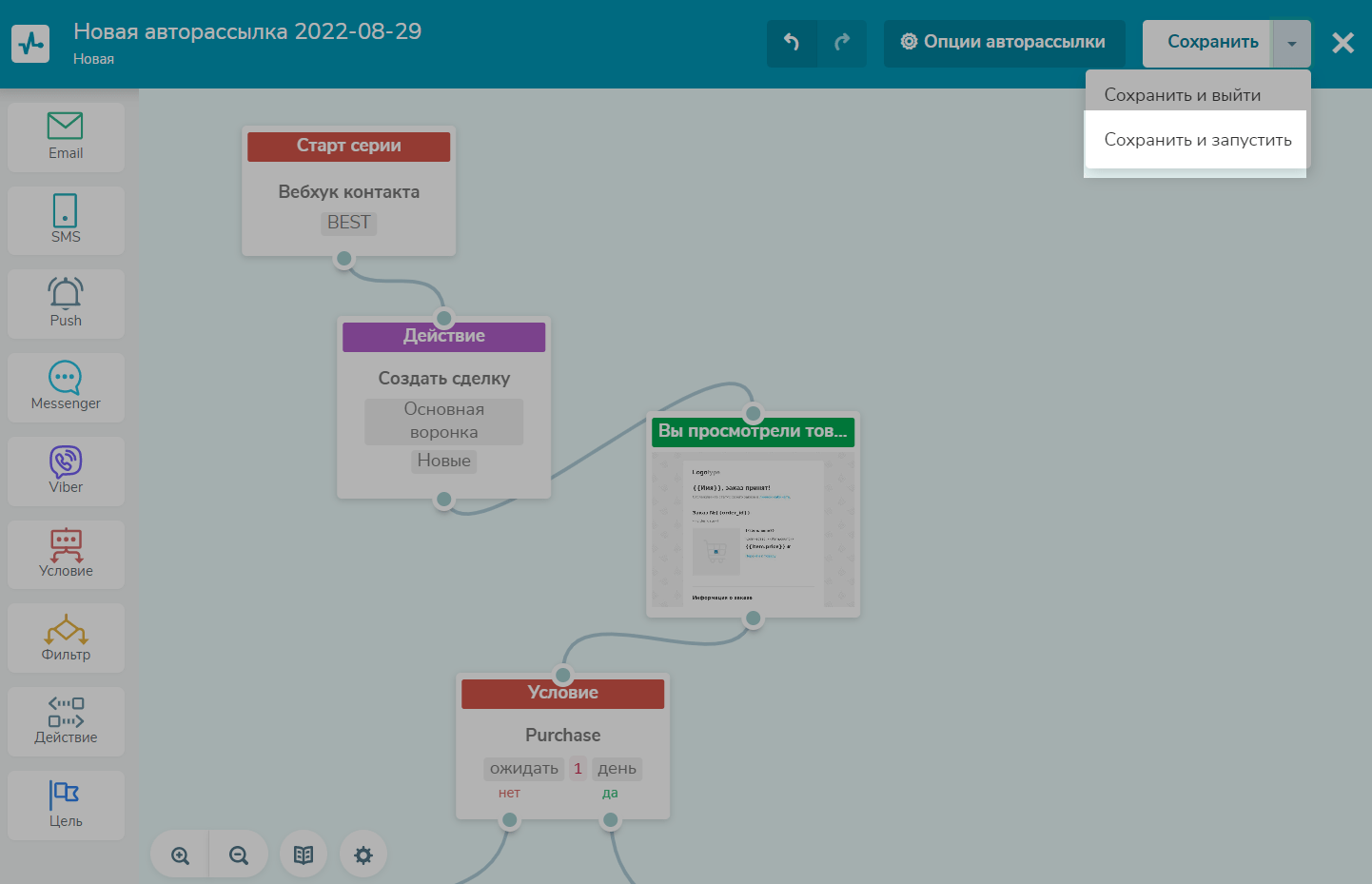Click the Вебхук контакта text

tap(349, 192)
